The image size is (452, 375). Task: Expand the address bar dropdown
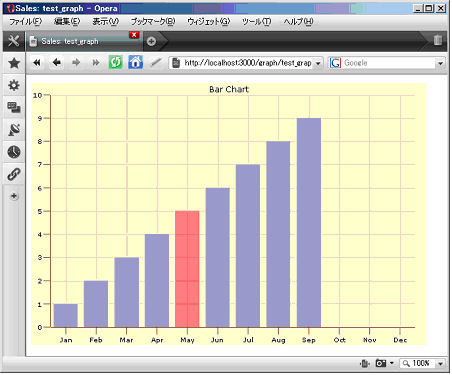(318, 63)
